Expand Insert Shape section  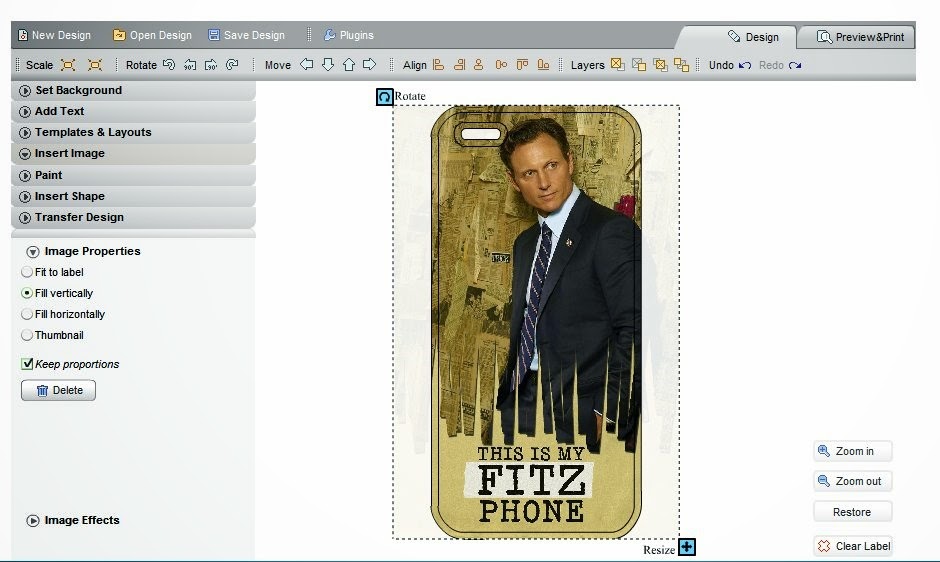pos(133,196)
